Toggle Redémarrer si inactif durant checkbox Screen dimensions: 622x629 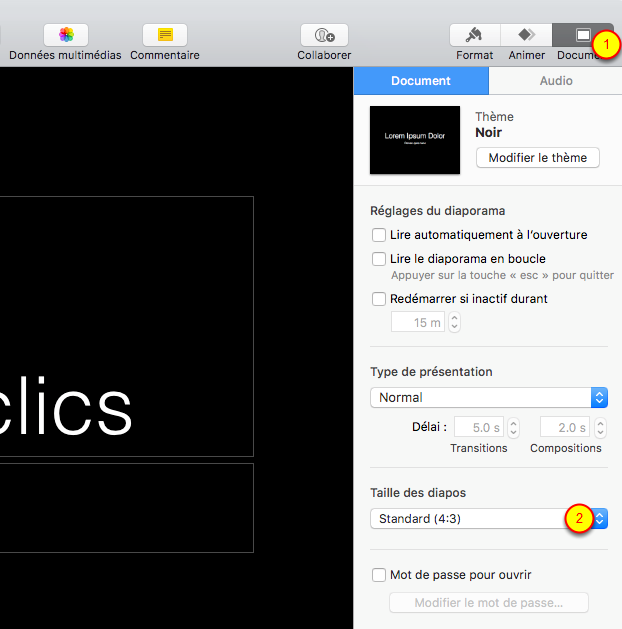[x=379, y=298]
